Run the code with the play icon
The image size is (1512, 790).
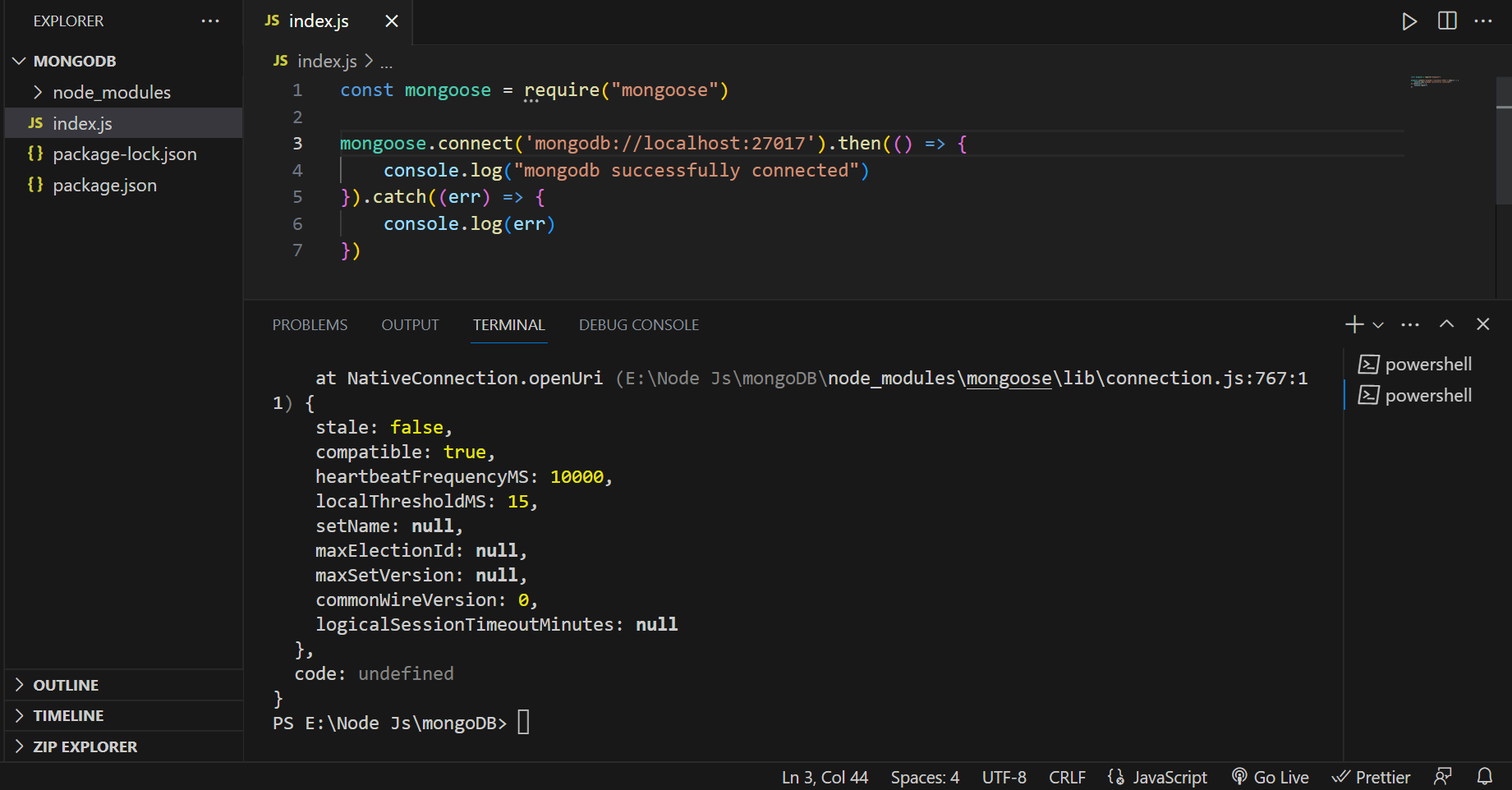[1409, 21]
